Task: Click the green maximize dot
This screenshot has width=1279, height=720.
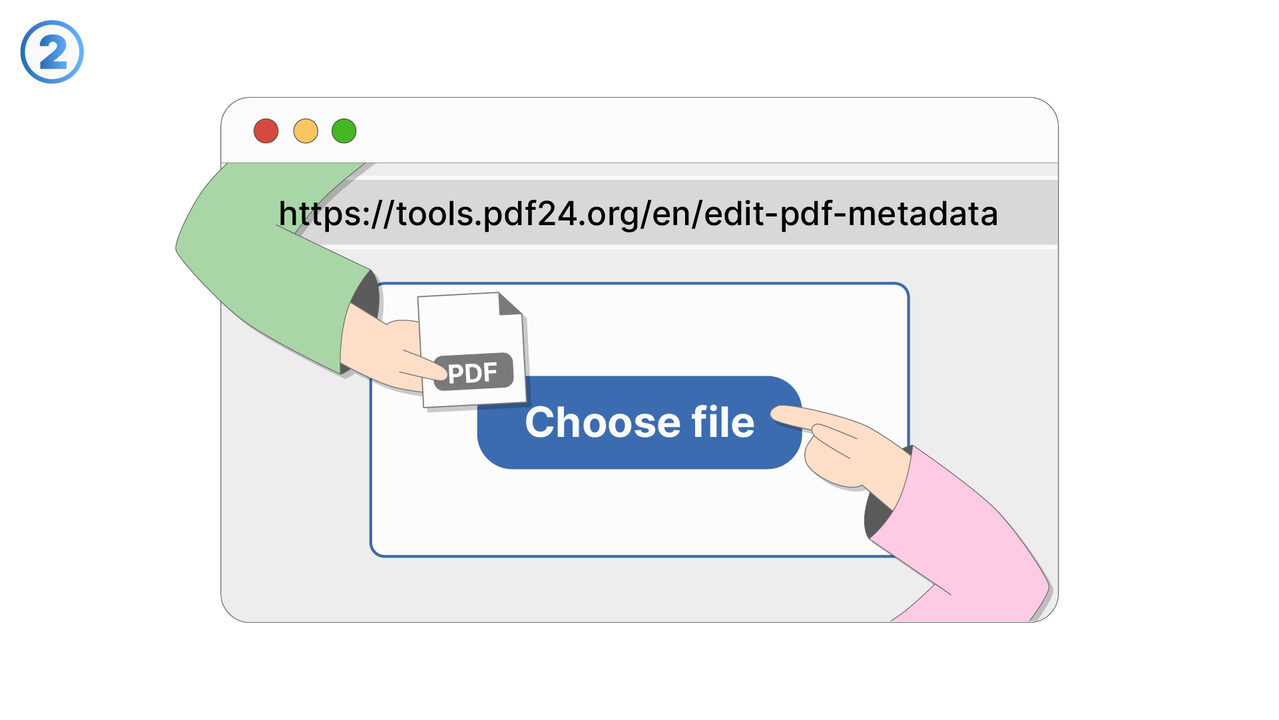Action: click(344, 131)
